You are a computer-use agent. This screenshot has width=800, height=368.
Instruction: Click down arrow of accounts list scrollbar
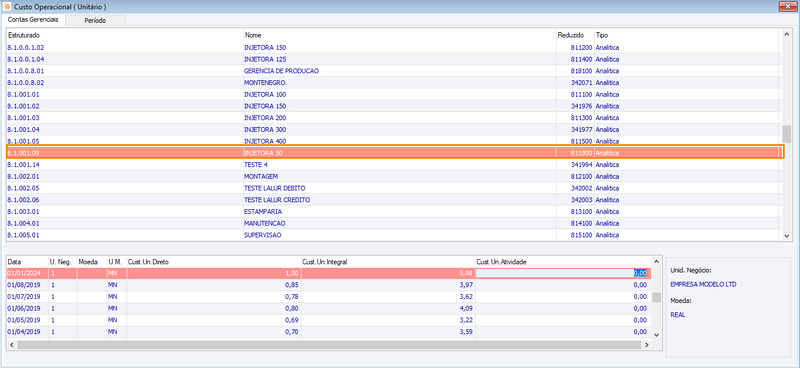coord(787,235)
